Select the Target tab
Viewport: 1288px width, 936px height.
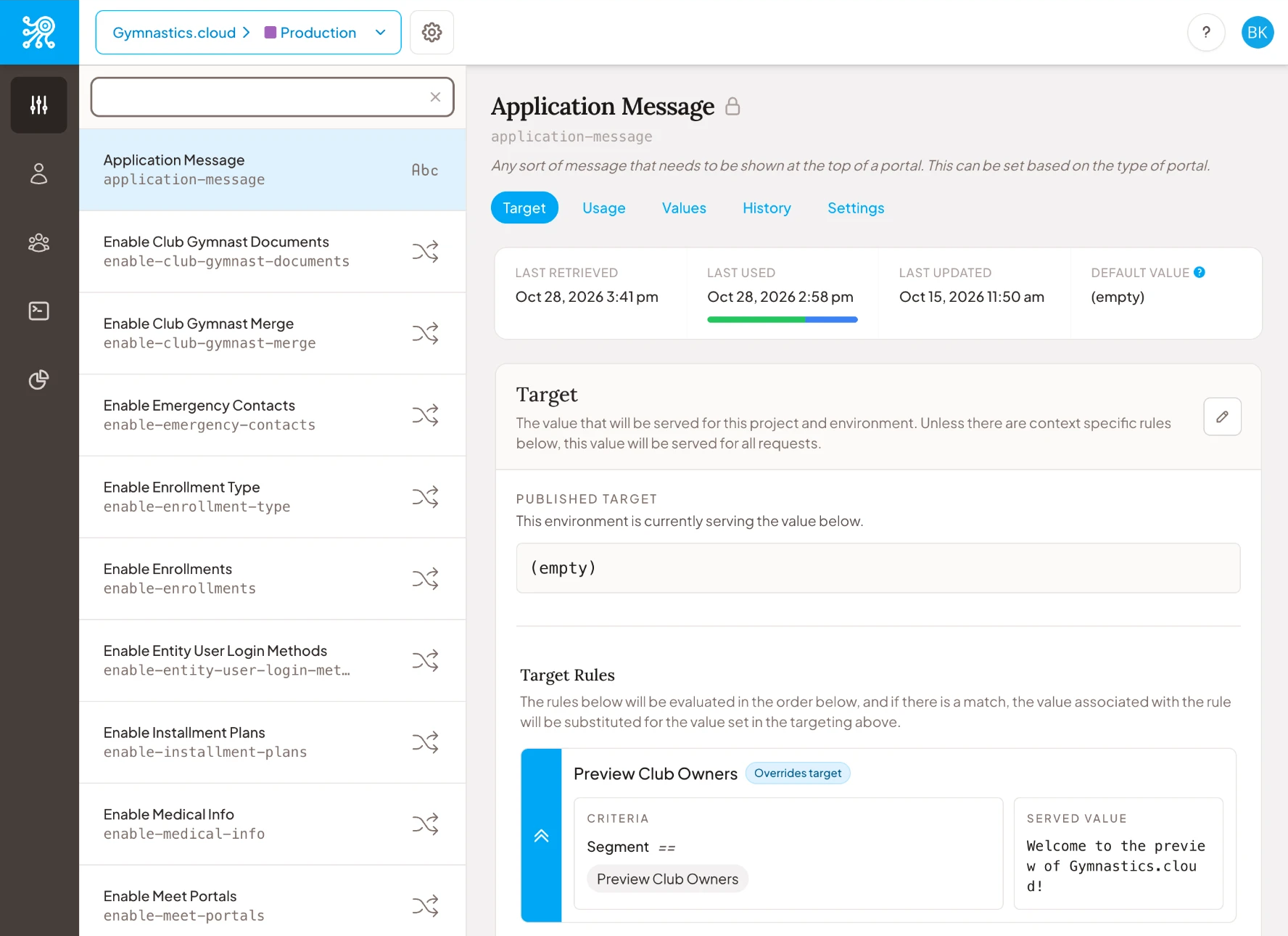524,208
